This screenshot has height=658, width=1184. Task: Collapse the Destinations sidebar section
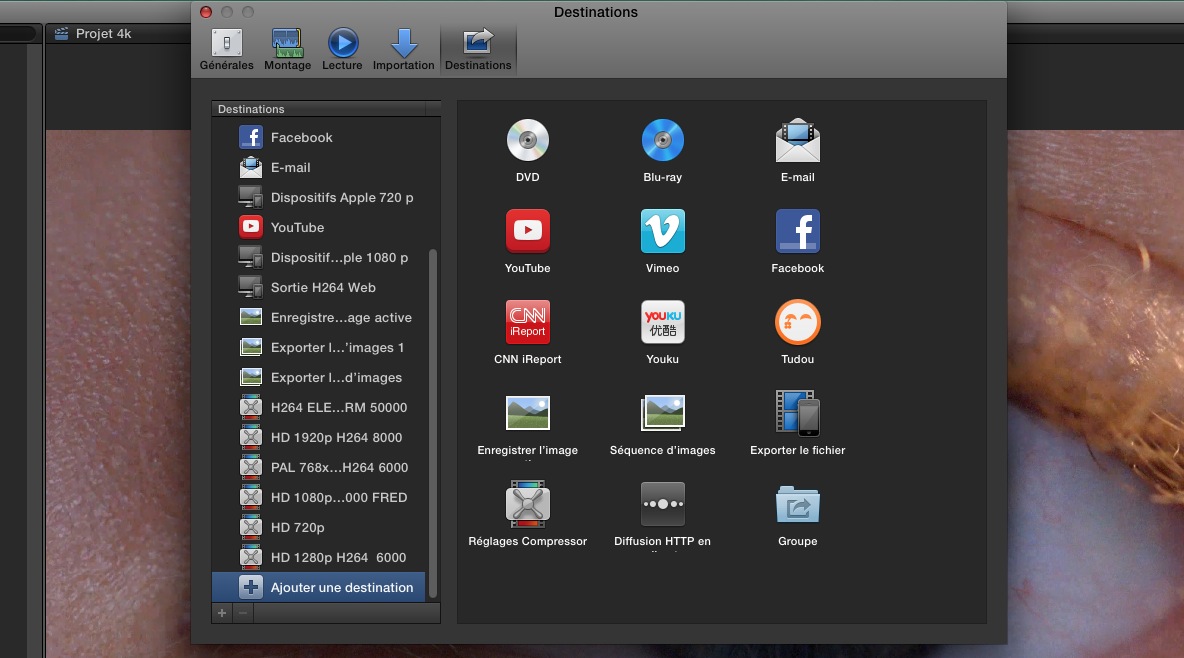point(250,108)
